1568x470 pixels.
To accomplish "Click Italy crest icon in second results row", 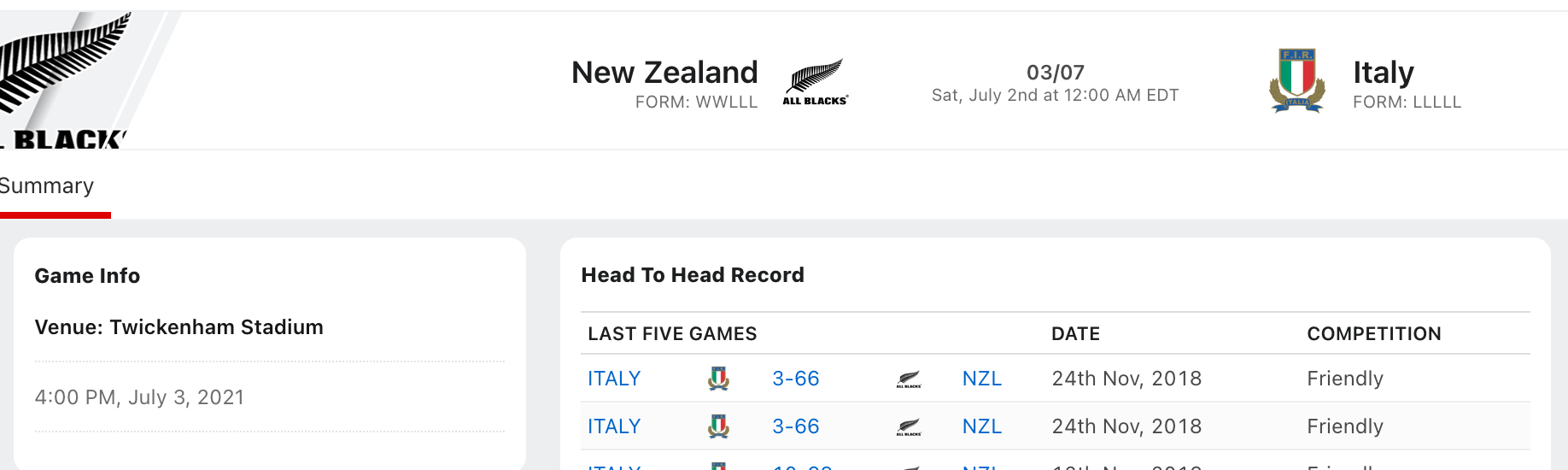I will point(719,426).
